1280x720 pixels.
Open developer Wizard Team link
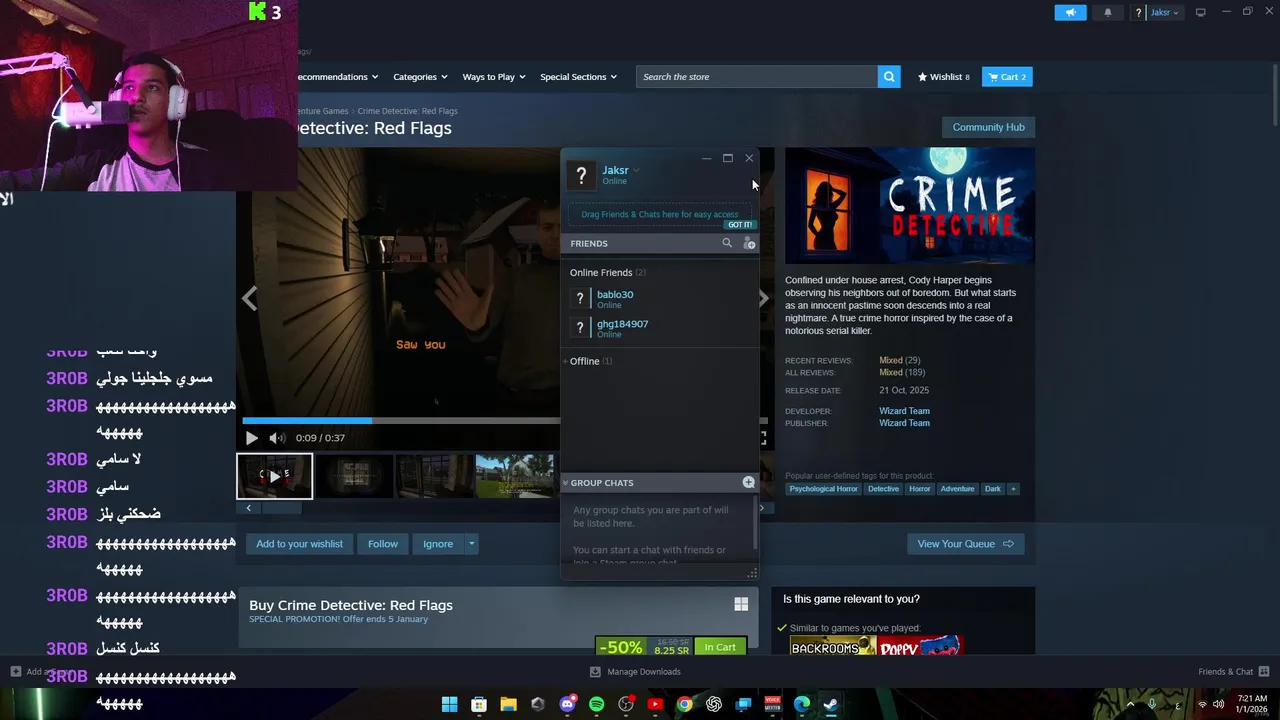(904, 411)
